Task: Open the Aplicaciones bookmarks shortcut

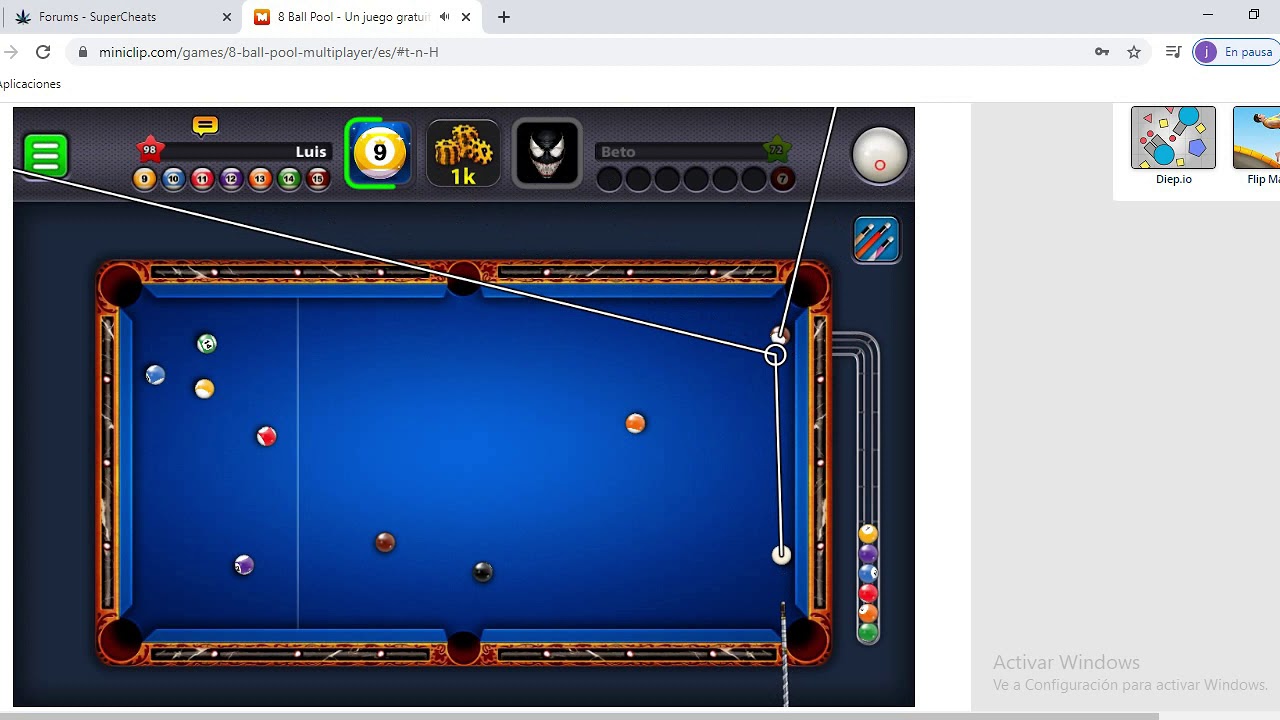Action: tap(30, 84)
